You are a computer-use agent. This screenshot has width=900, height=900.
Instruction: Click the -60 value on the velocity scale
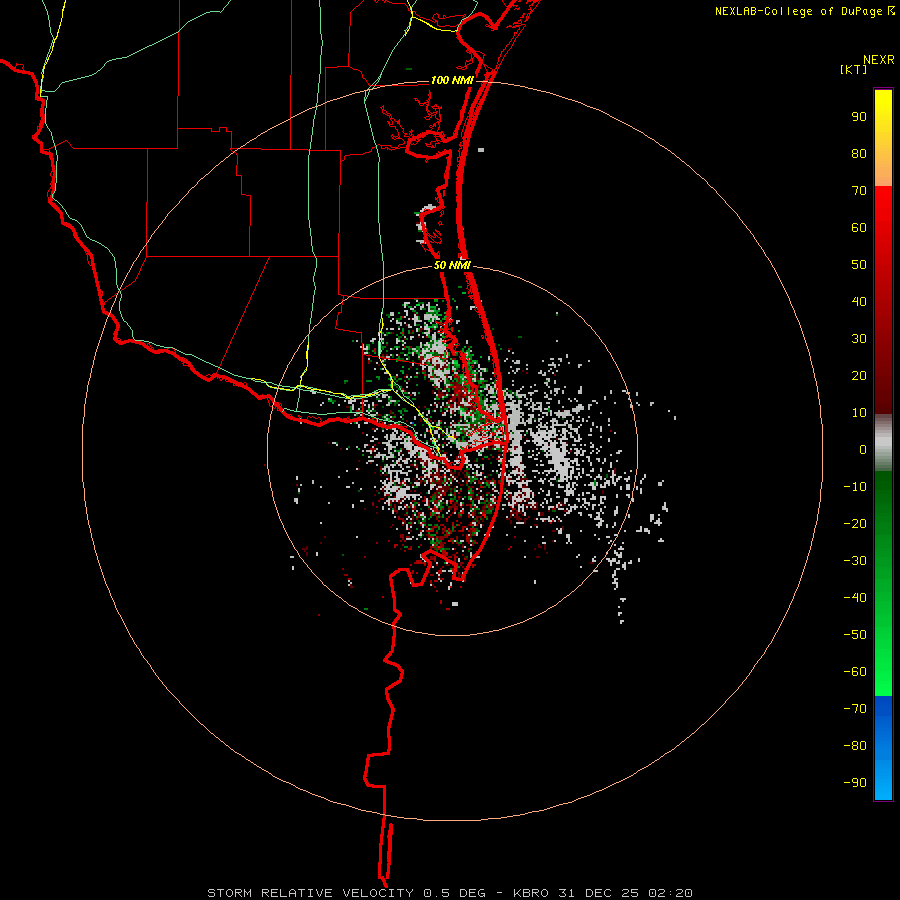[x=855, y=672]
